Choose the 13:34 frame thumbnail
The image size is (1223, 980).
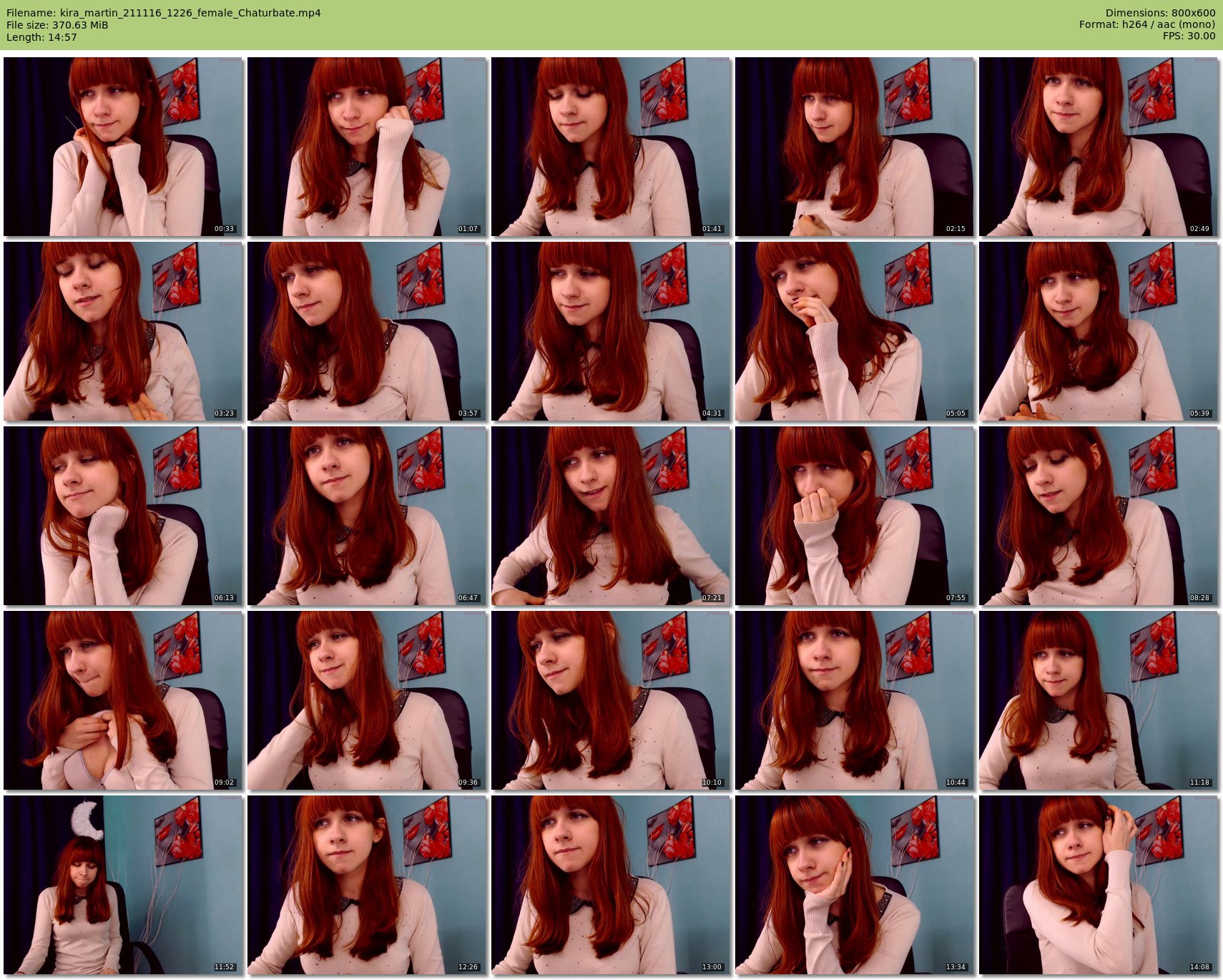[855, 885]
